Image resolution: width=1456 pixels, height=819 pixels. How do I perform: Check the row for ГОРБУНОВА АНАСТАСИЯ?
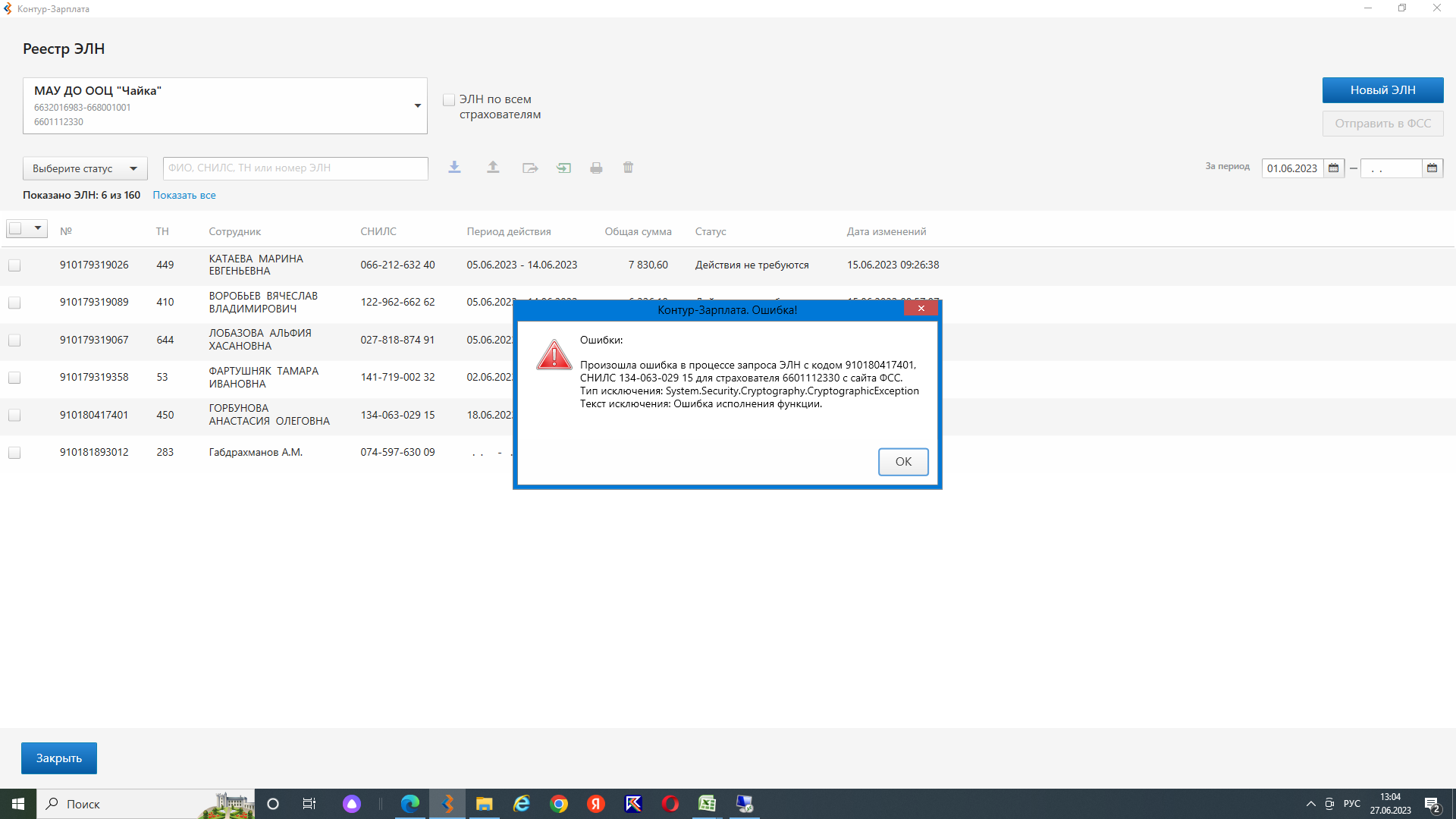pos(14,416)
